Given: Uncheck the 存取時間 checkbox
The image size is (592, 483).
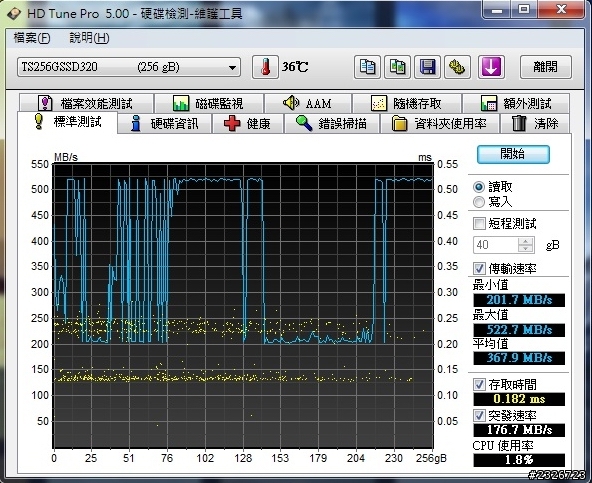Looking at the screenshot, I should [x=479, y=384].
